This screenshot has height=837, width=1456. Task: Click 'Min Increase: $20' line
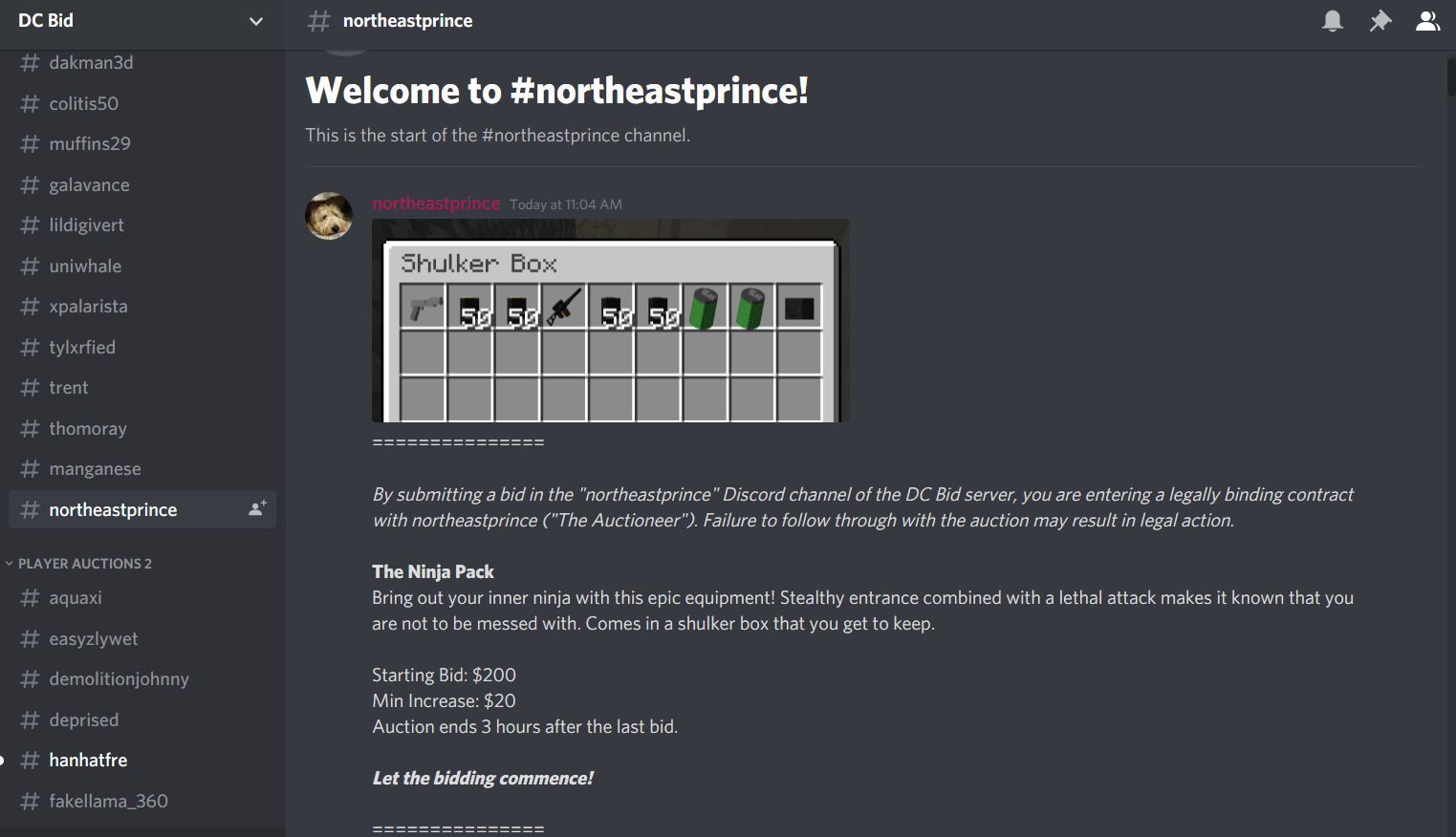click(444, 700)
